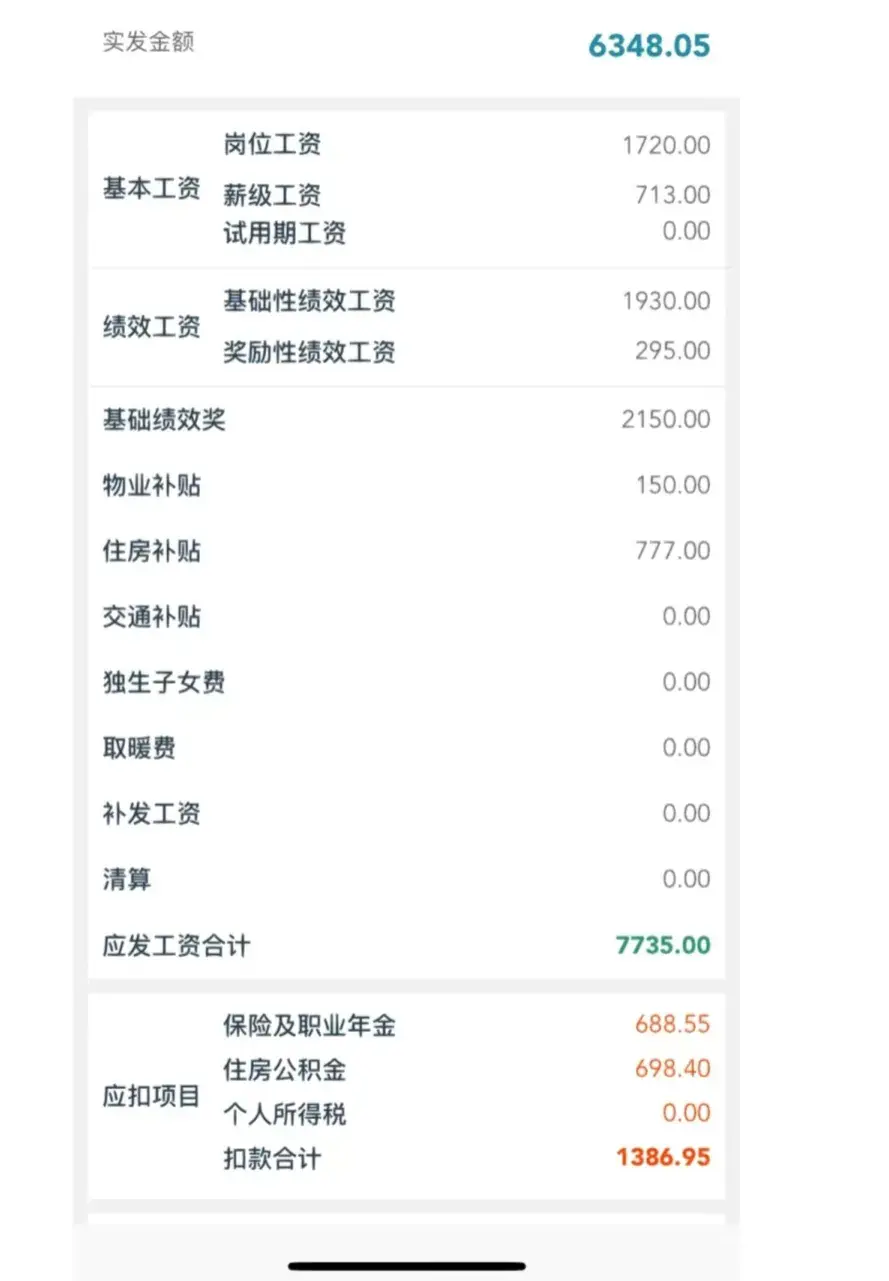Tap the 绩效工资 section heading
Screen dimensions: 889x1281
point(152,327)
